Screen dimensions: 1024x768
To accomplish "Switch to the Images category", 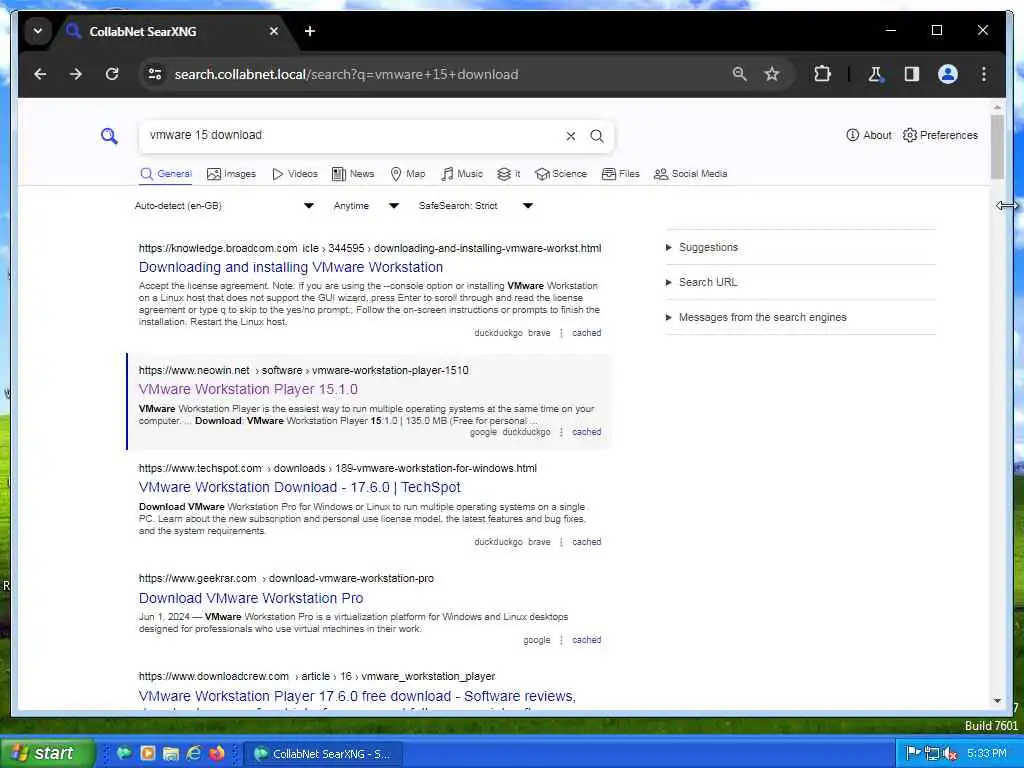I will tap(231, 174).
